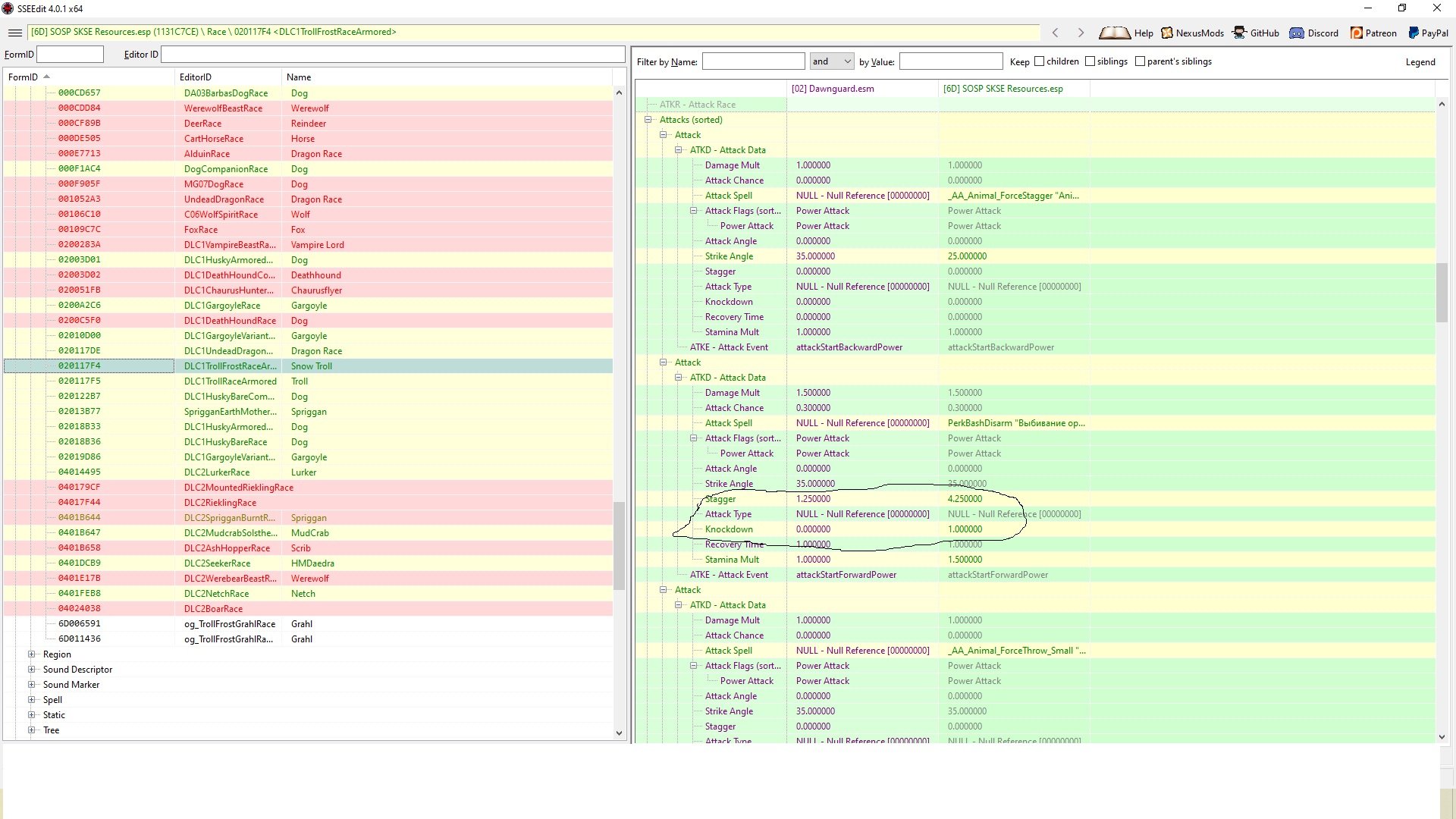Expand the Sound Descriptor tree node
Viewport: 1456px width, 819px height.
click(31, 670)
